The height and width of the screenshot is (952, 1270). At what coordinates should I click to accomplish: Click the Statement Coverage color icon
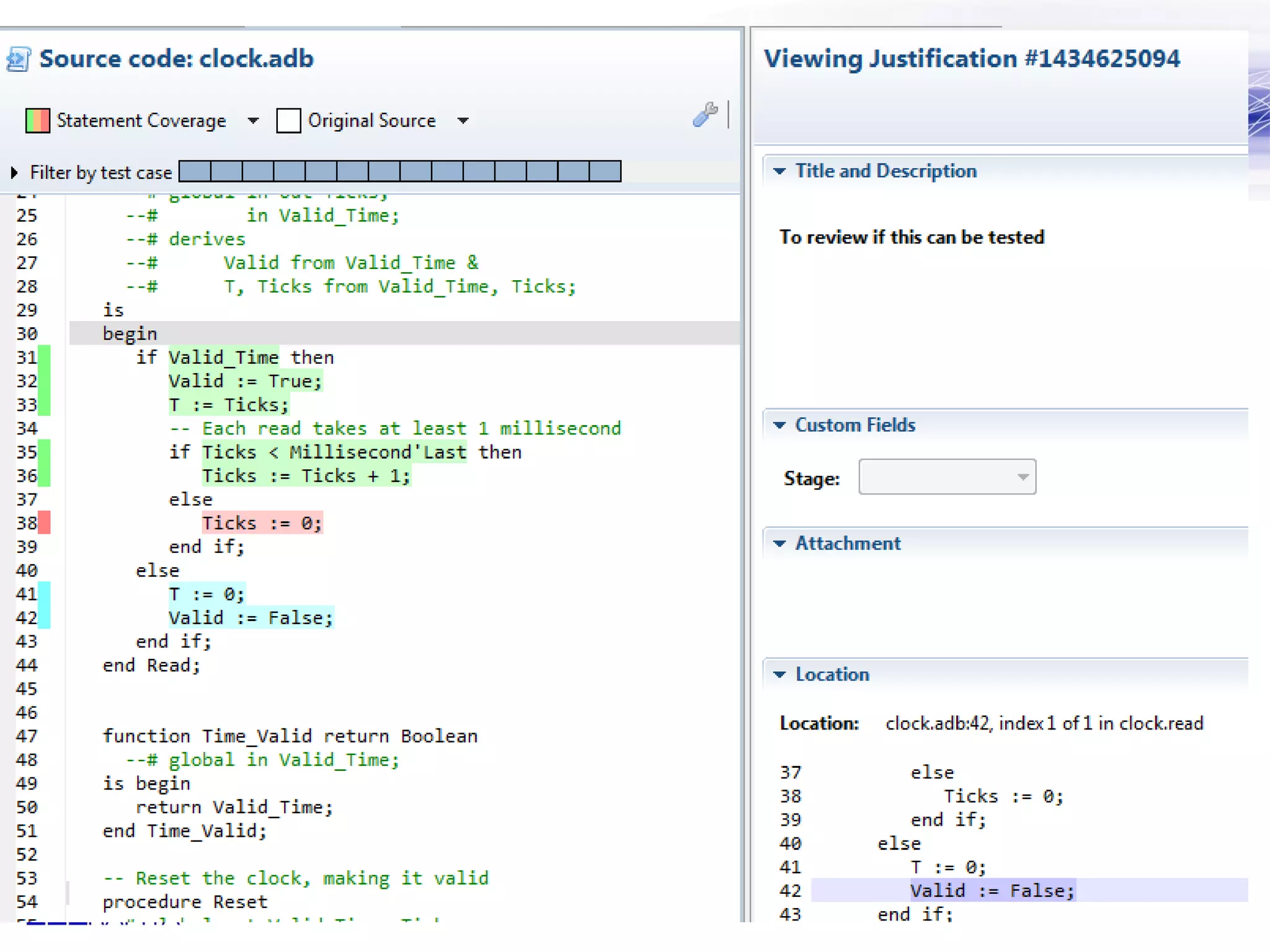pos(37,120)
